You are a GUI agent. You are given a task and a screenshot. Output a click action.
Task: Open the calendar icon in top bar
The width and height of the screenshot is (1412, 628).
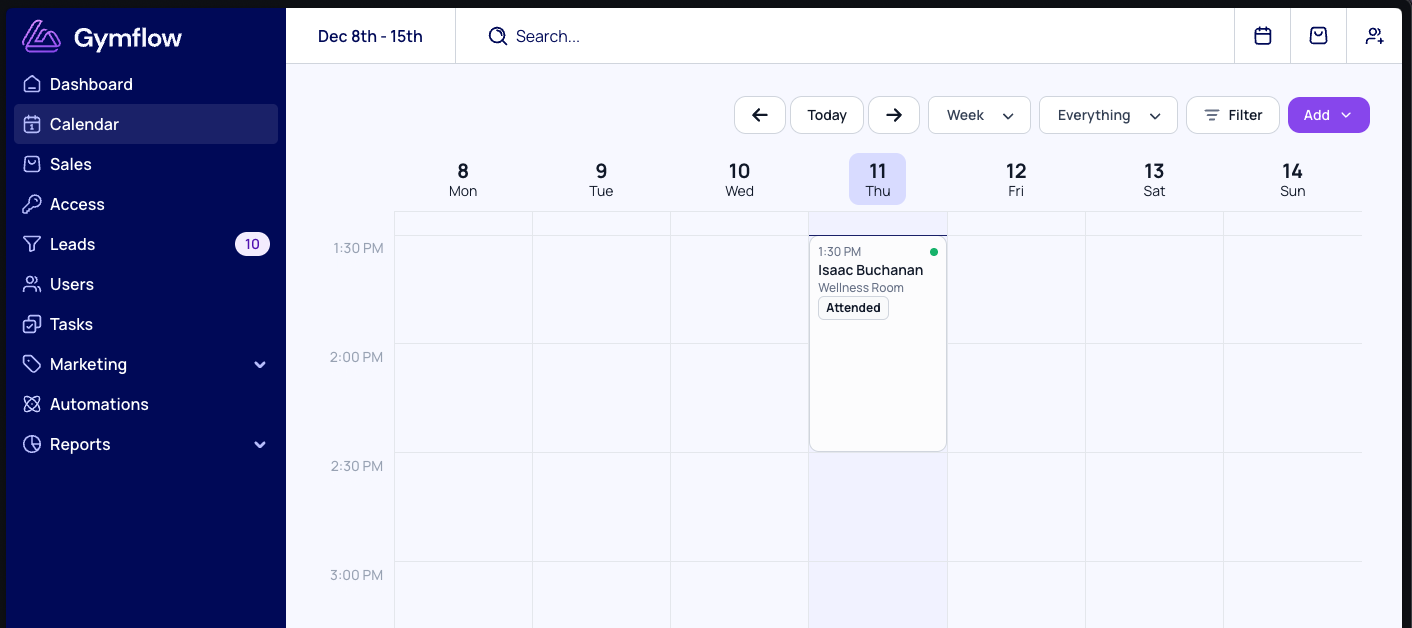(x=1263, y=36)
